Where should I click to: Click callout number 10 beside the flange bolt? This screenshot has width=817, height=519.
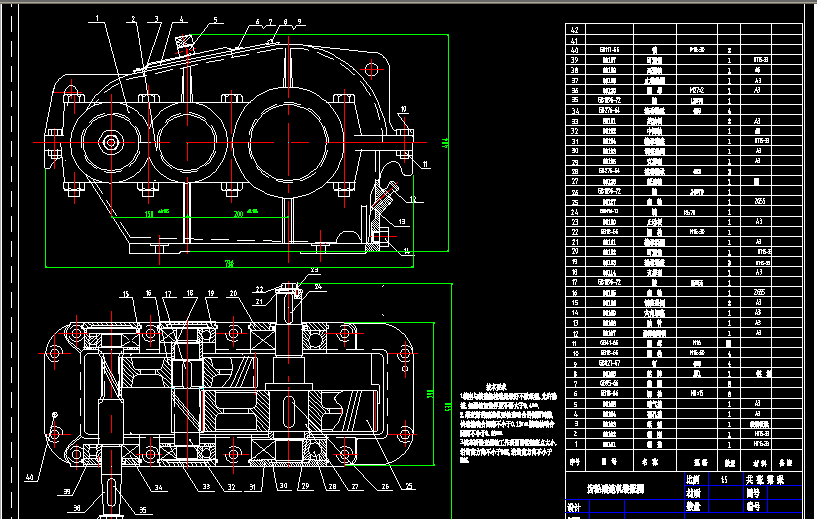click(x=403, y=109)
